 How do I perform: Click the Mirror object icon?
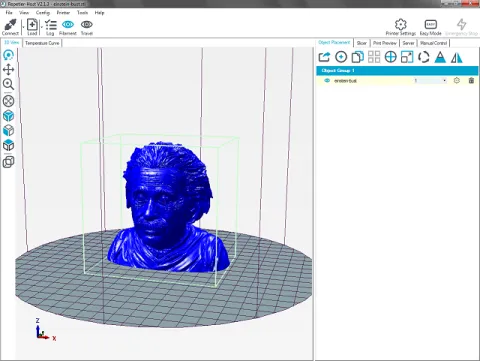457,57
